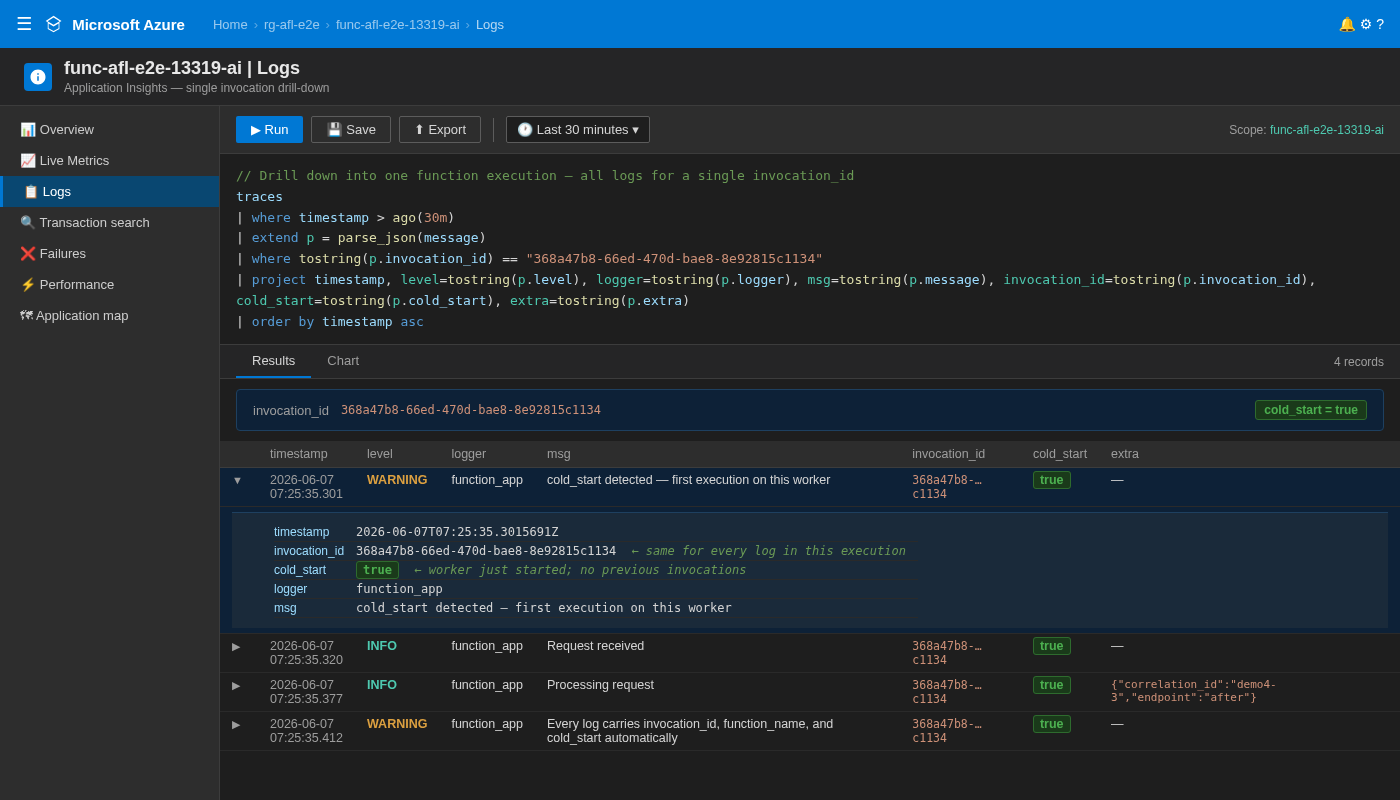Image resolution: width=1400 pixels, height=800 pixels.
Task: Open func-afl-e2e-13319-ai breadcrumb link
Action: click(398, 24)
